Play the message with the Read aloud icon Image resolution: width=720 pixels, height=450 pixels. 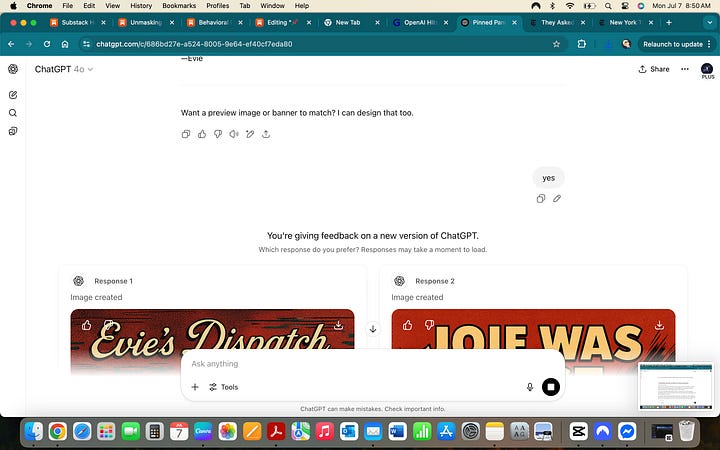[234, 134]
